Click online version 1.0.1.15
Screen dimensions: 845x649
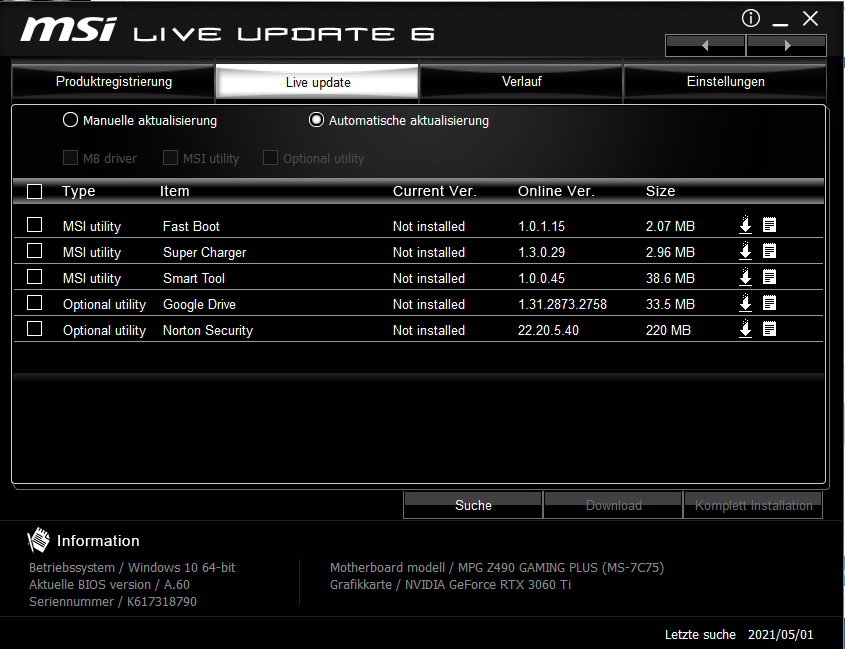pyautogui.click(x=541, y=226)
